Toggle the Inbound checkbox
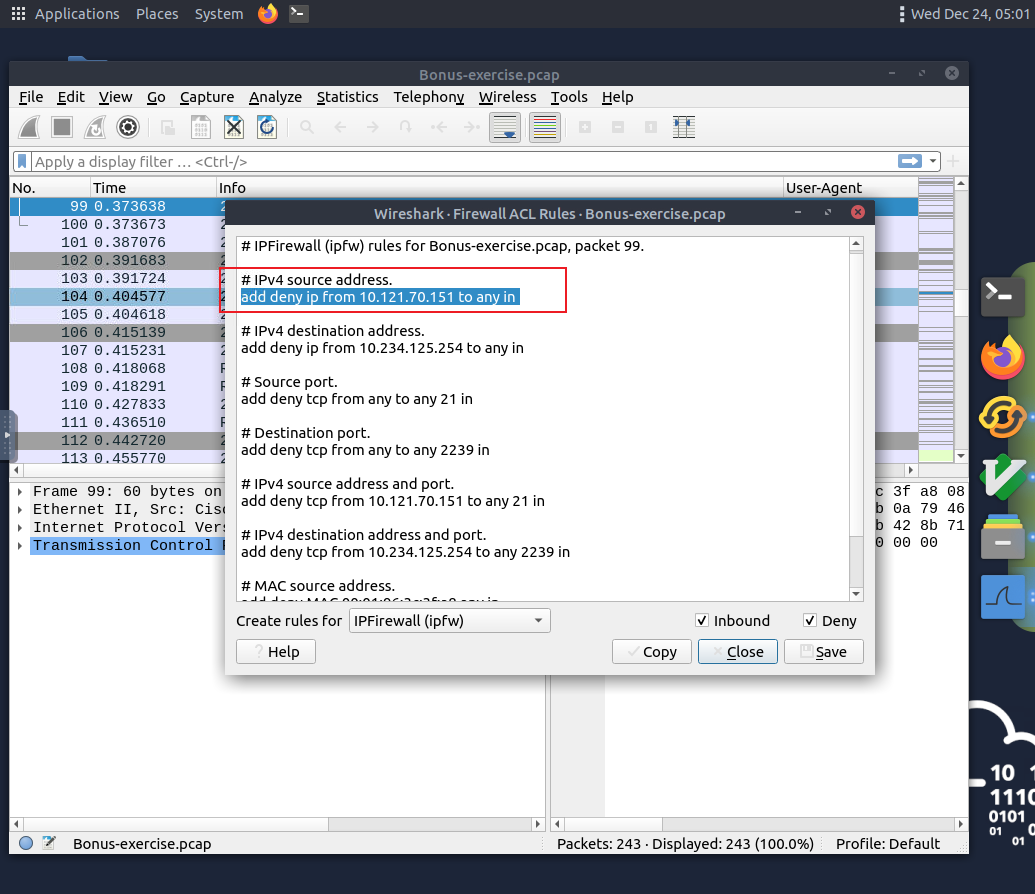The image size is (1035, 894). (x=702, y=621)
